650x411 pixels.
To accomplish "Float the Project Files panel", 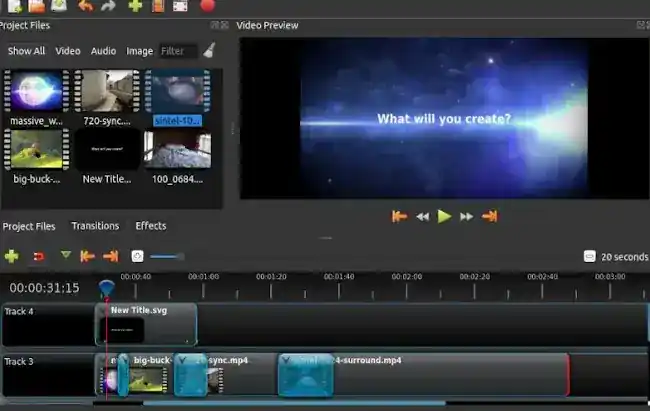I will point(215,25).
